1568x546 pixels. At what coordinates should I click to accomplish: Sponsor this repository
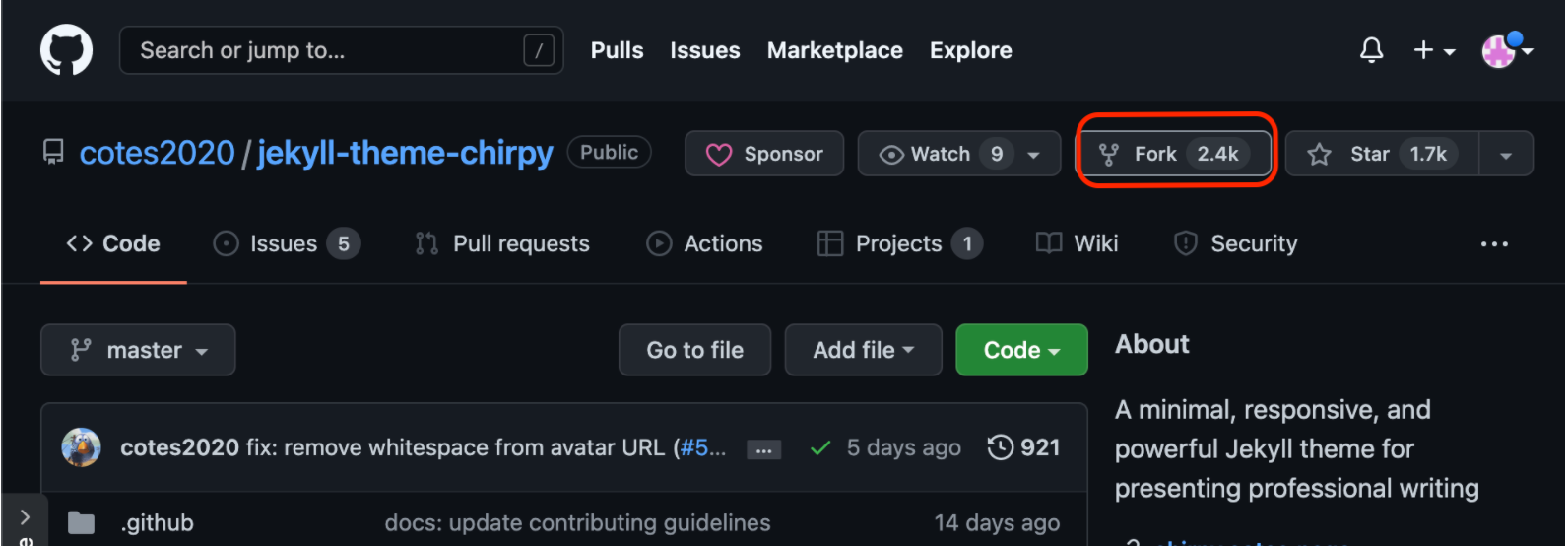tap(764, 154)
